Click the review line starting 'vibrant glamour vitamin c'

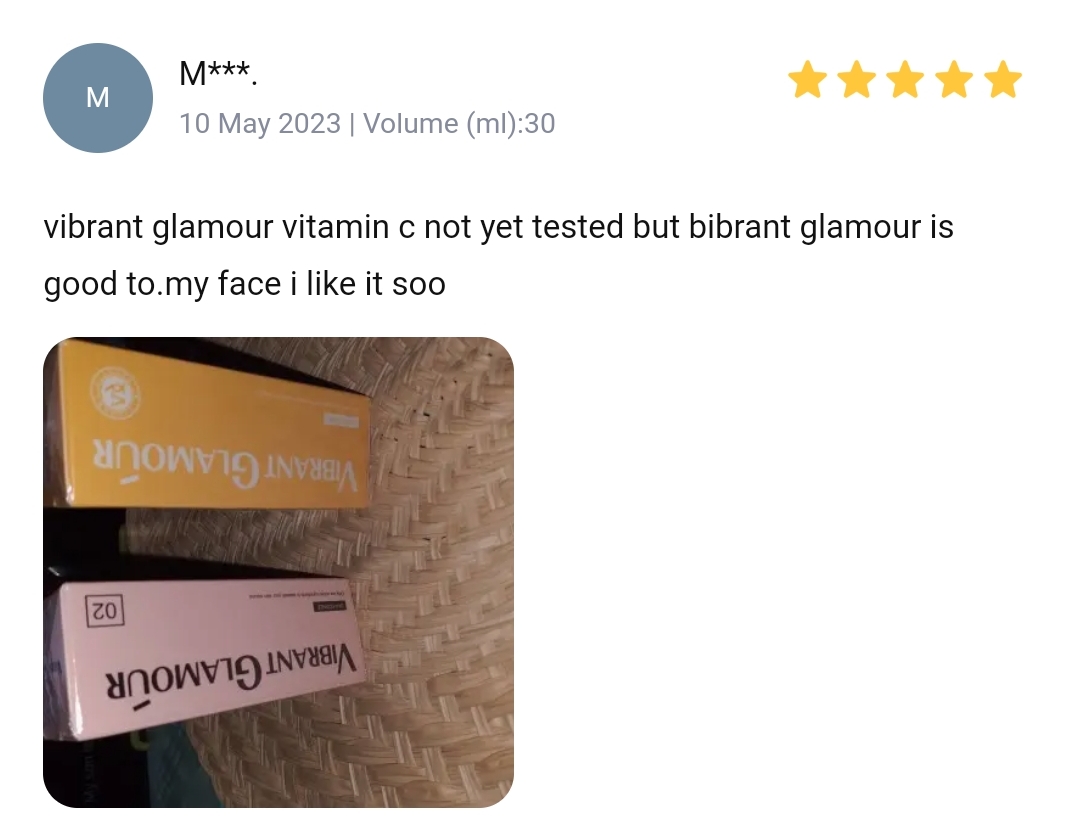tap(498, 227)
